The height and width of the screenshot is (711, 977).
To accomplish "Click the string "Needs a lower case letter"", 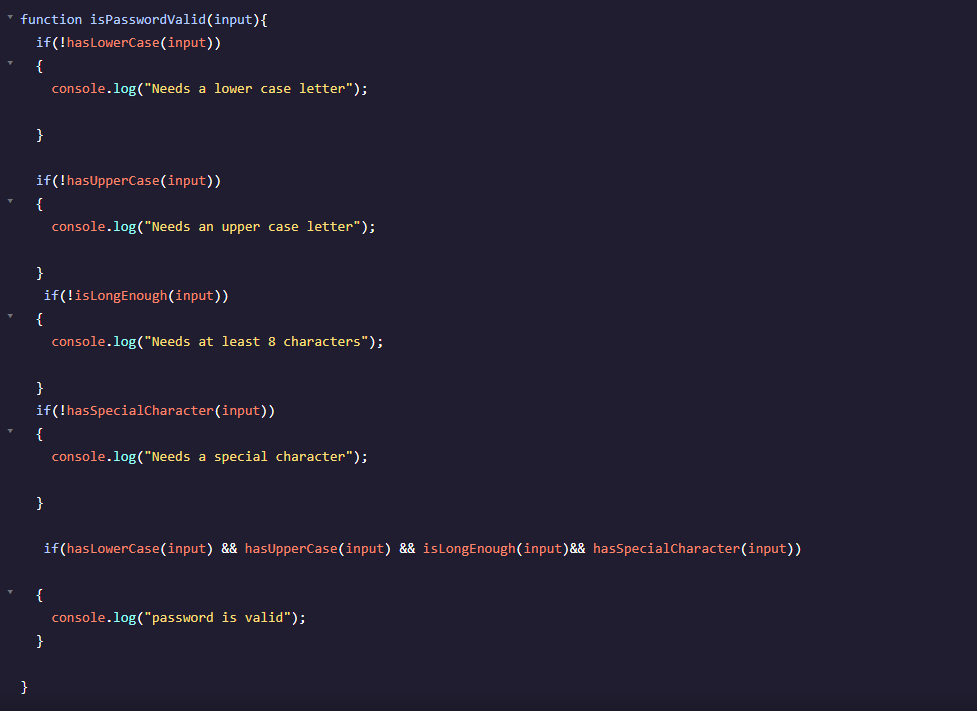I will point(249,88).
